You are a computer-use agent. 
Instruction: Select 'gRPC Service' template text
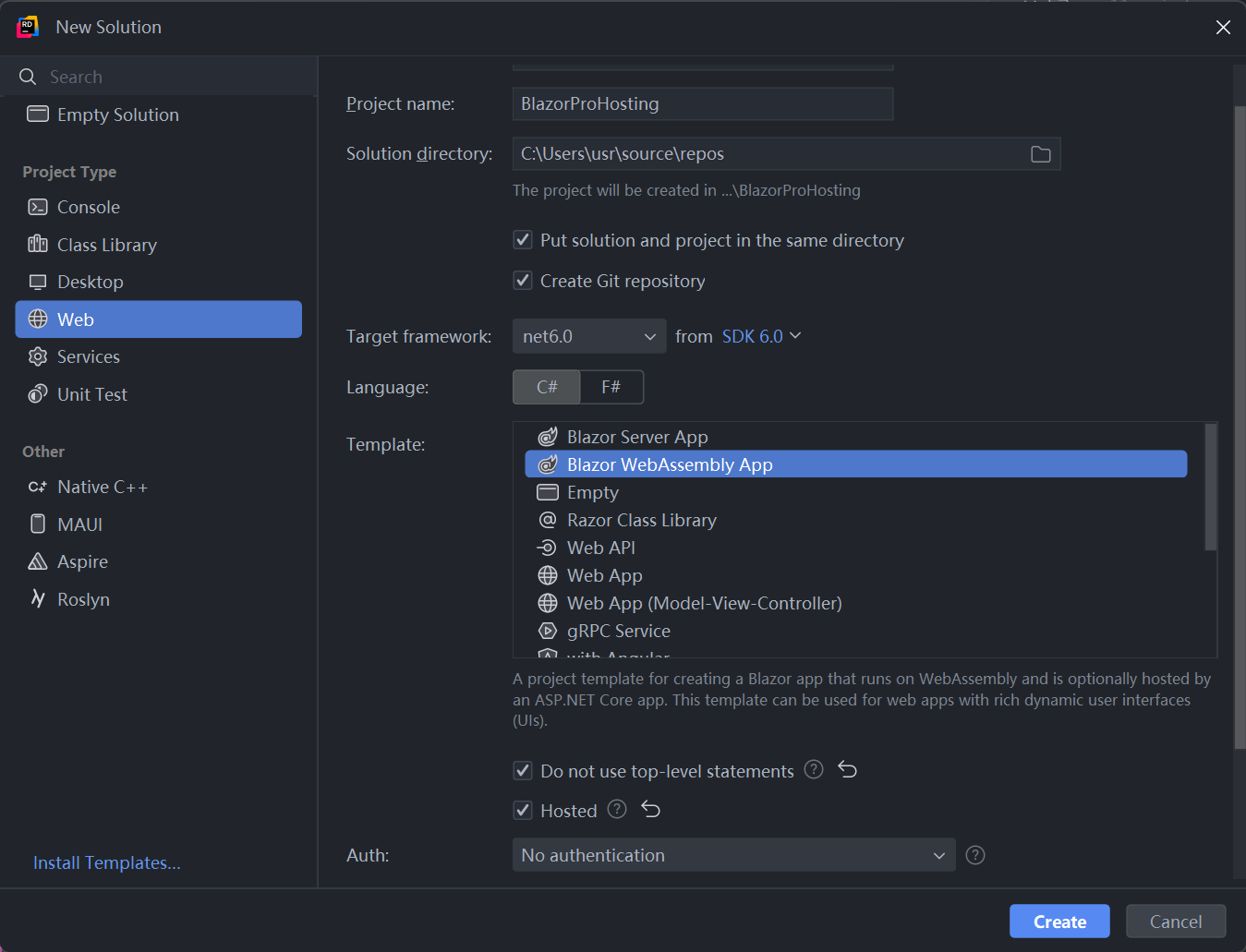[x=619, y=631]
